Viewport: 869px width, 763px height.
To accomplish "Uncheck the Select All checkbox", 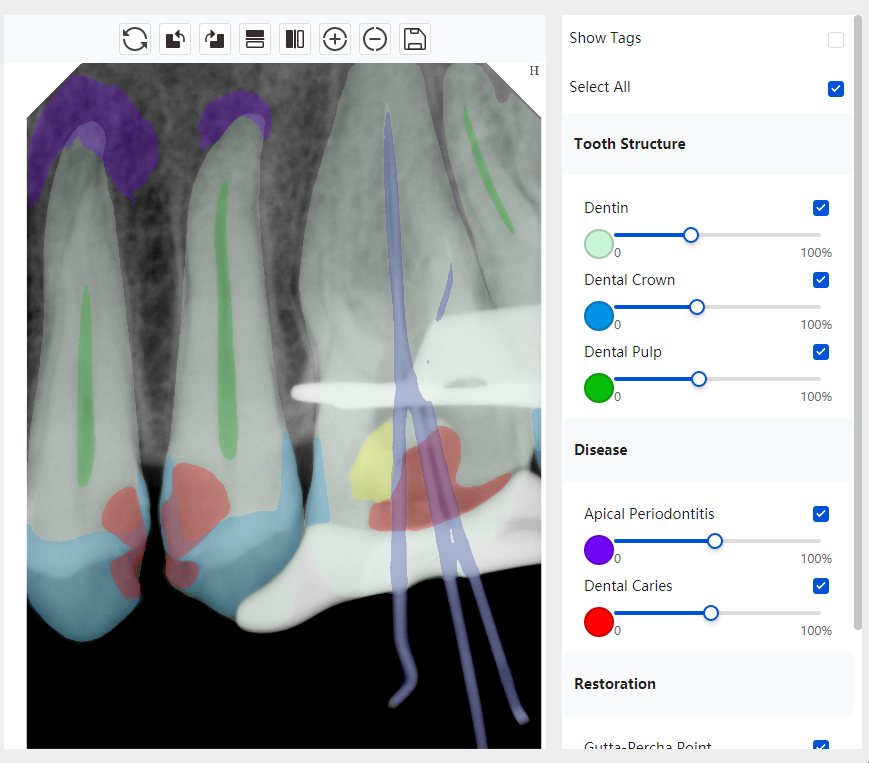I will pos(836,89).
